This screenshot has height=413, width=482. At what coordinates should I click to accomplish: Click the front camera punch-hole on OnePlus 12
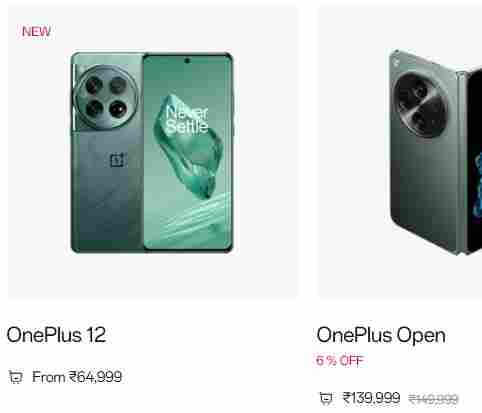187,61
